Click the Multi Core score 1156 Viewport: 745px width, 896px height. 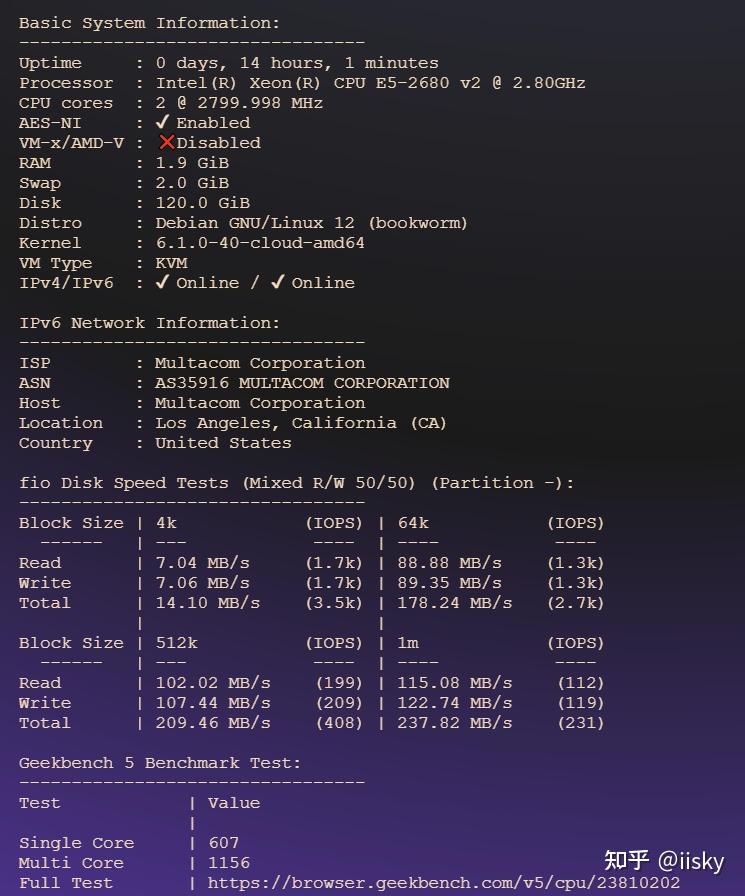tap(229, 863)
